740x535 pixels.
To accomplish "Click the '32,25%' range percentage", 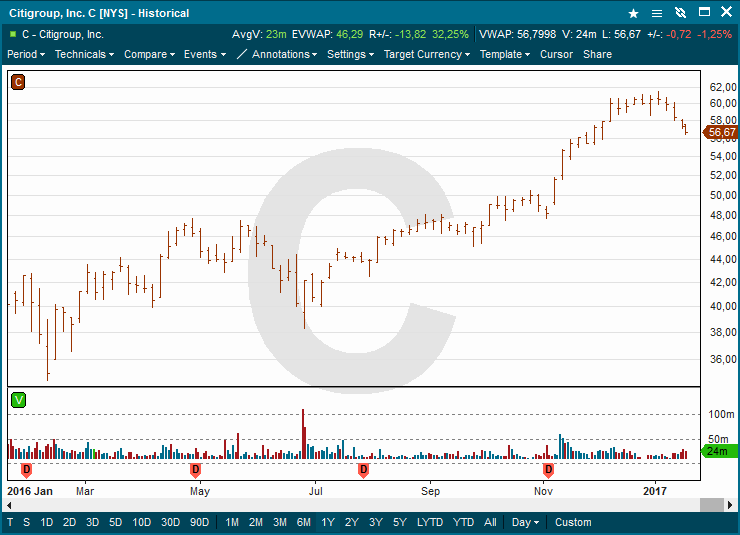I will tap(450, 34).
